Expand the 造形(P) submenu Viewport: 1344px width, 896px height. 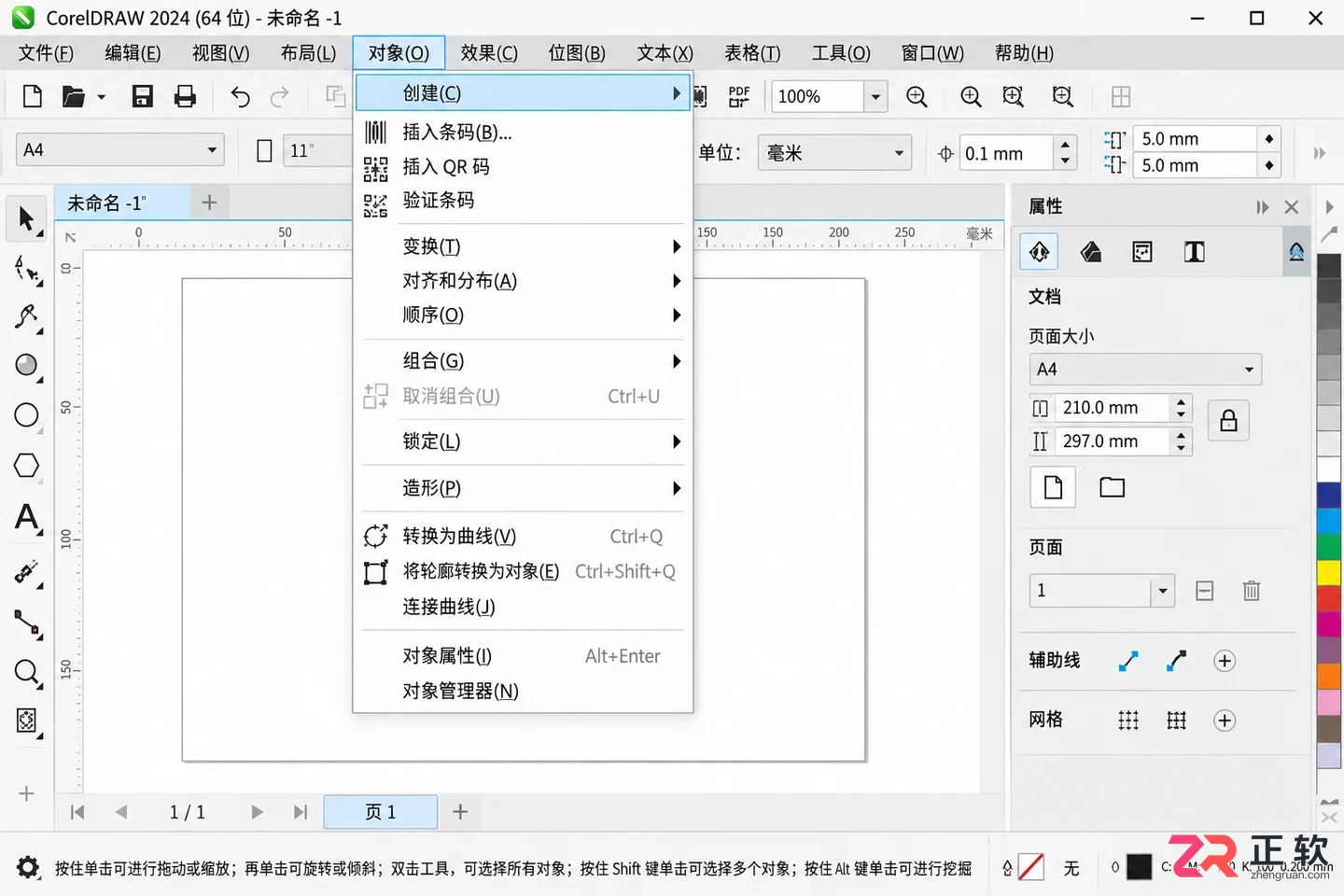coord(524,488)
